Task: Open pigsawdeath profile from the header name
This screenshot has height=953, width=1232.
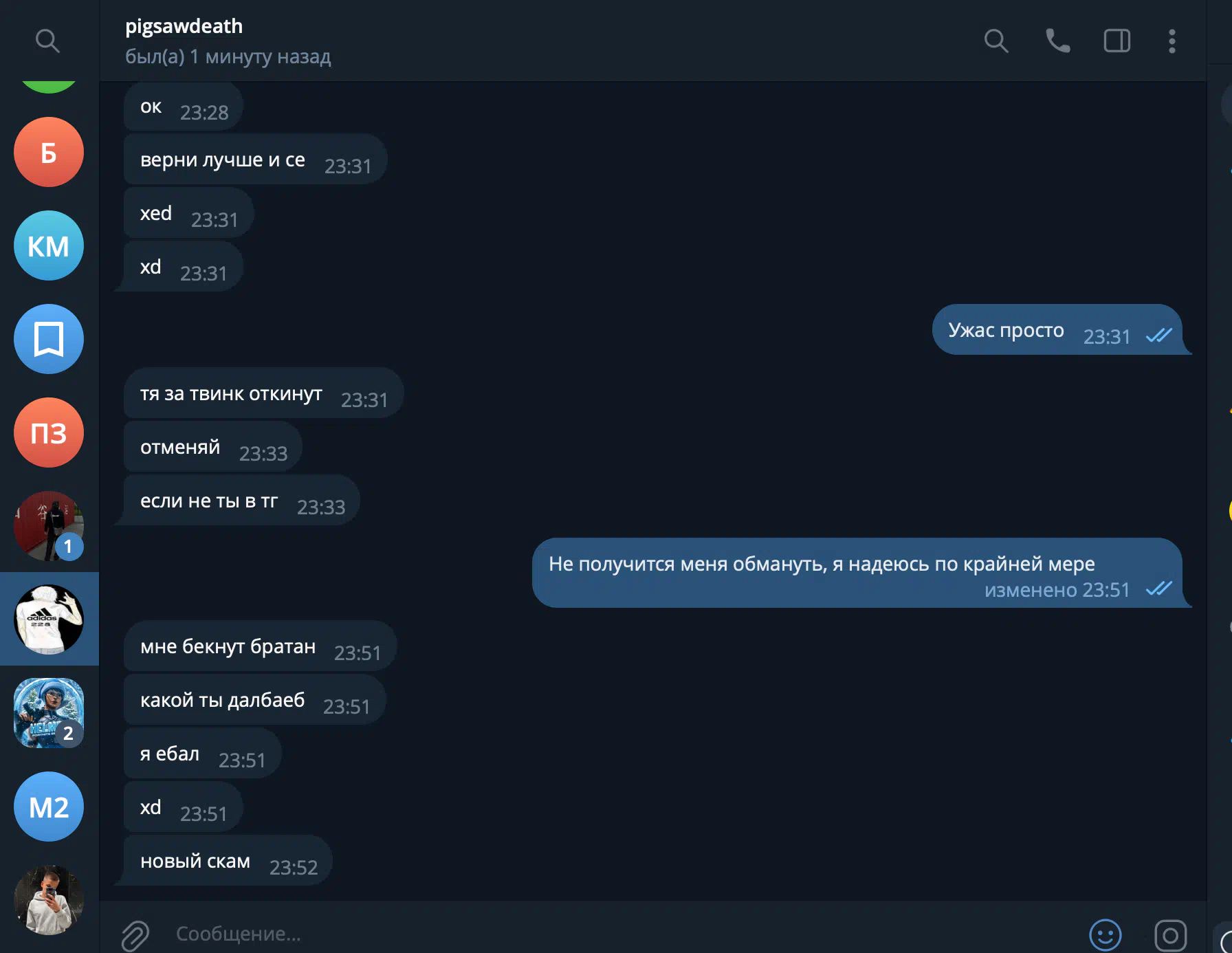Action: (x=184, y=26)
